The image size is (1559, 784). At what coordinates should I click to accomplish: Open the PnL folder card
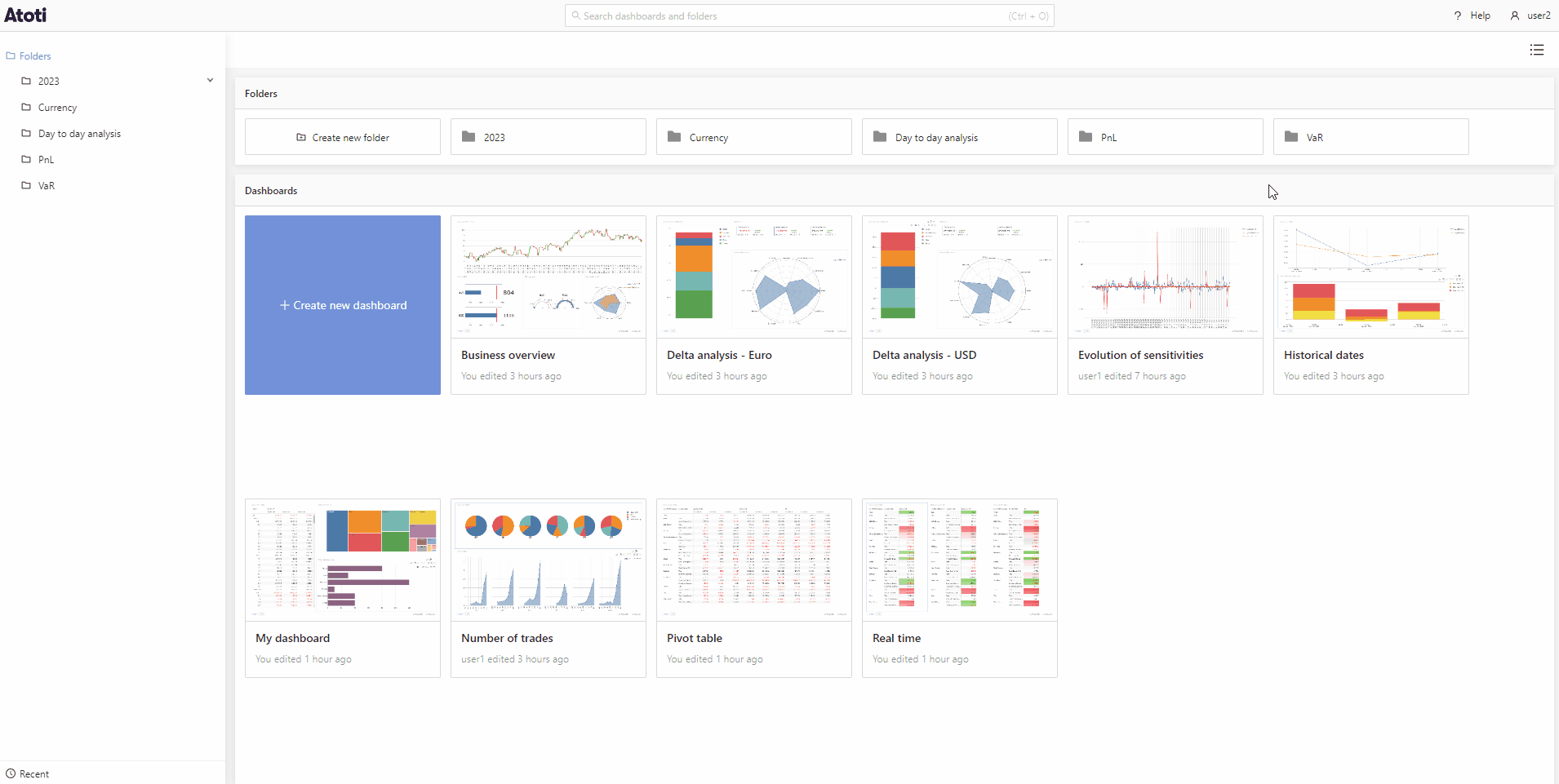tap(1166, 137)
